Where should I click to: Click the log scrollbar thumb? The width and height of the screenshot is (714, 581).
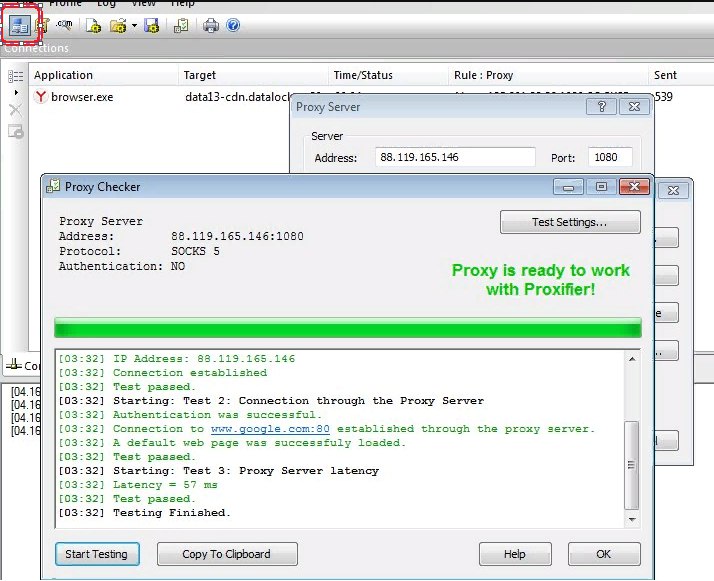(632, 465)
